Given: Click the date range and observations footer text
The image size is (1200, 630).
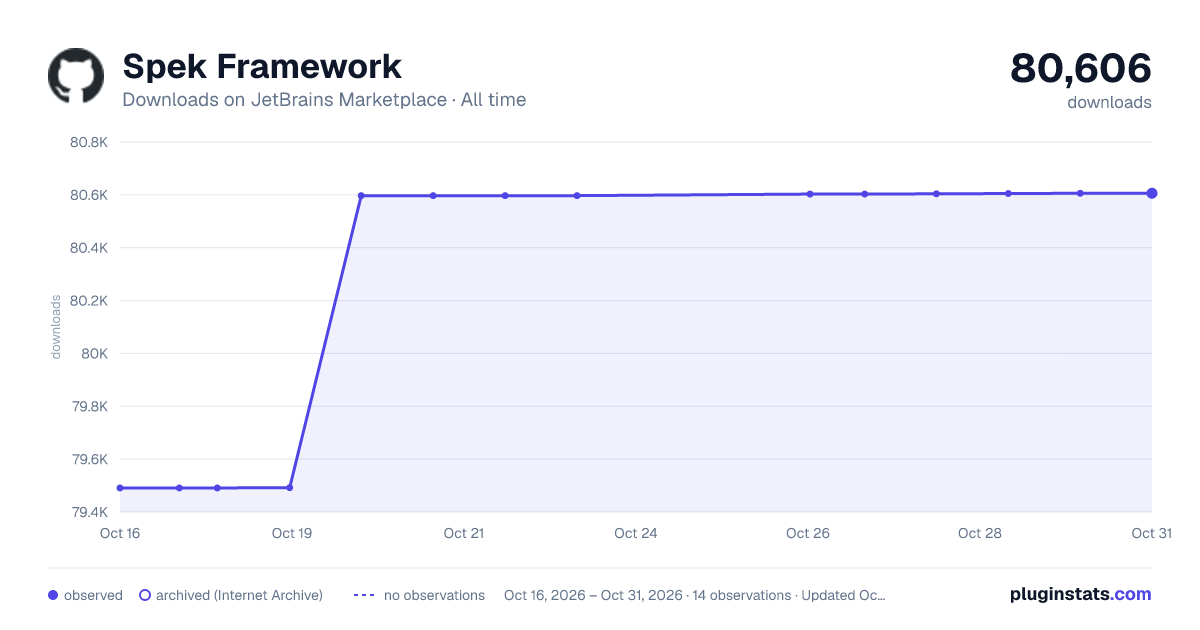Looking at the screenshot, I should 695,595.
